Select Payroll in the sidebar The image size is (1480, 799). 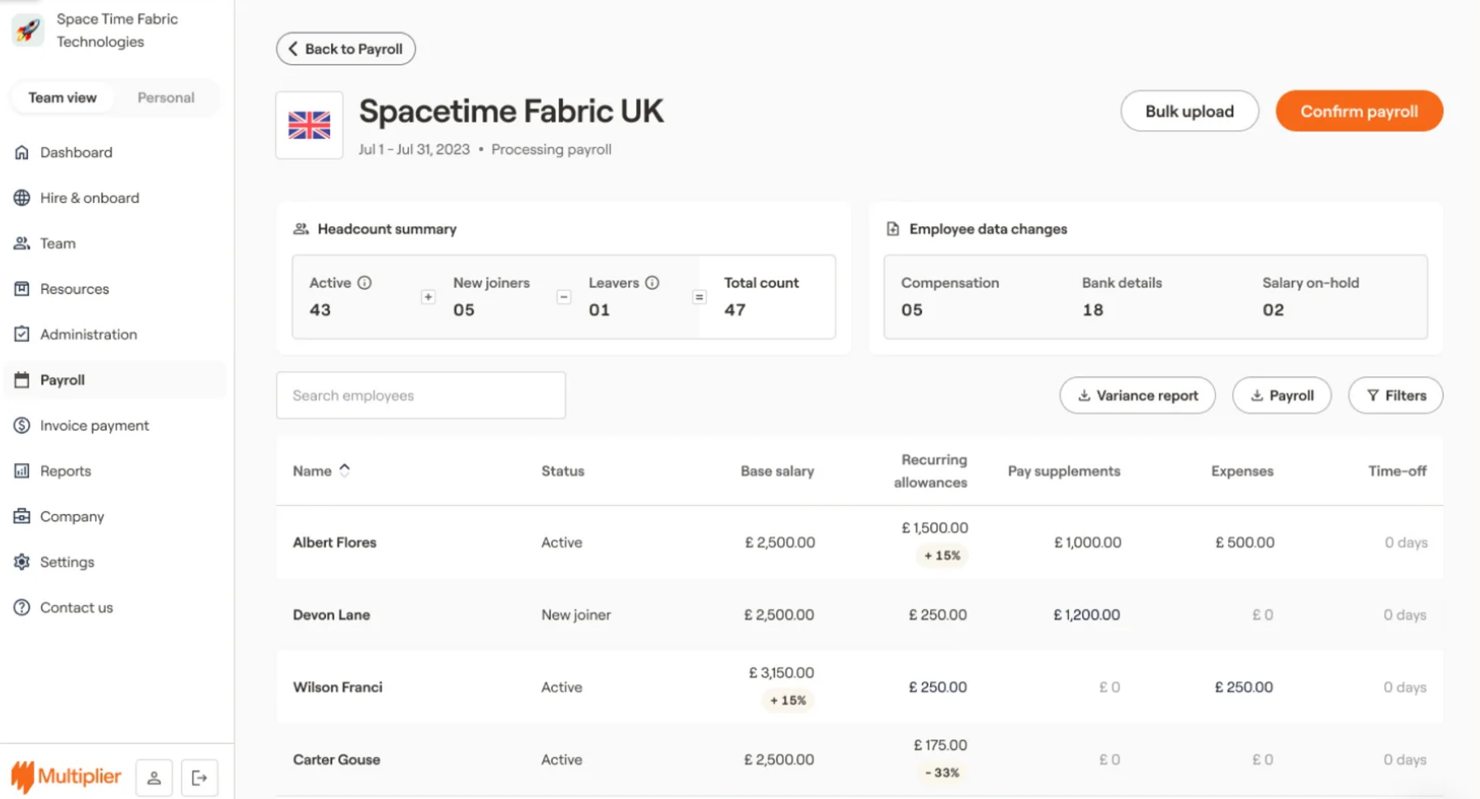(x=117, y=380)
